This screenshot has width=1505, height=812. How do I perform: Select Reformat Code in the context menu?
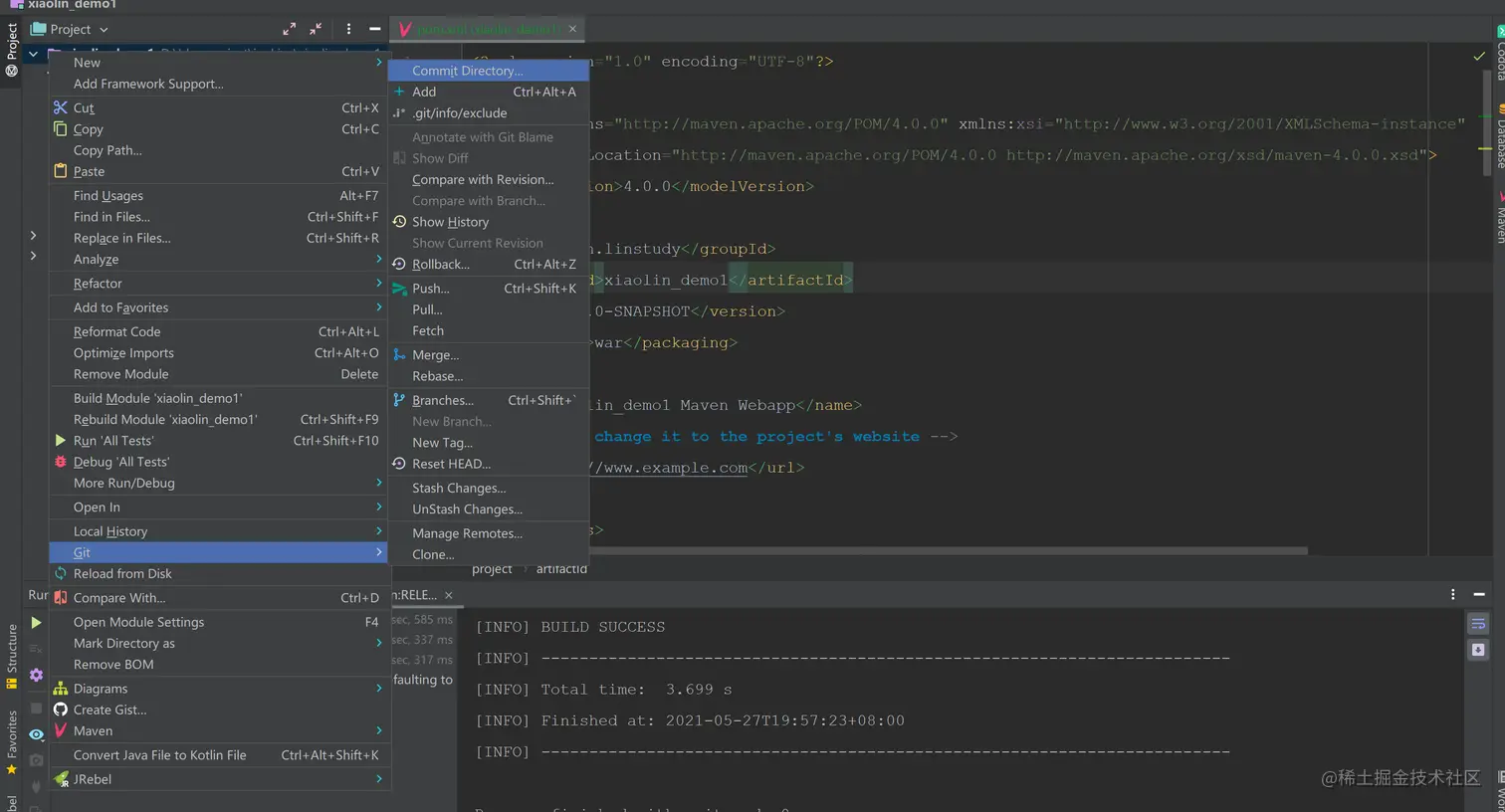point(219,331)
